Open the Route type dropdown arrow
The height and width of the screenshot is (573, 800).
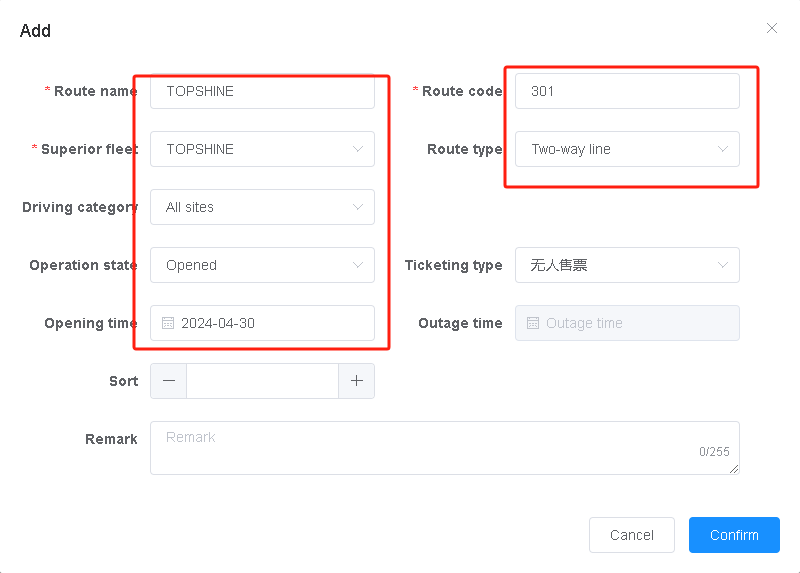(x=723, y=149)
